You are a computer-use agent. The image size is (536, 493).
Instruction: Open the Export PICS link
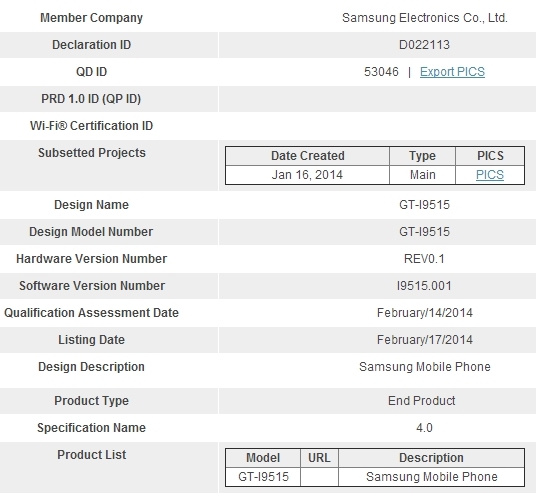(452, 72)
